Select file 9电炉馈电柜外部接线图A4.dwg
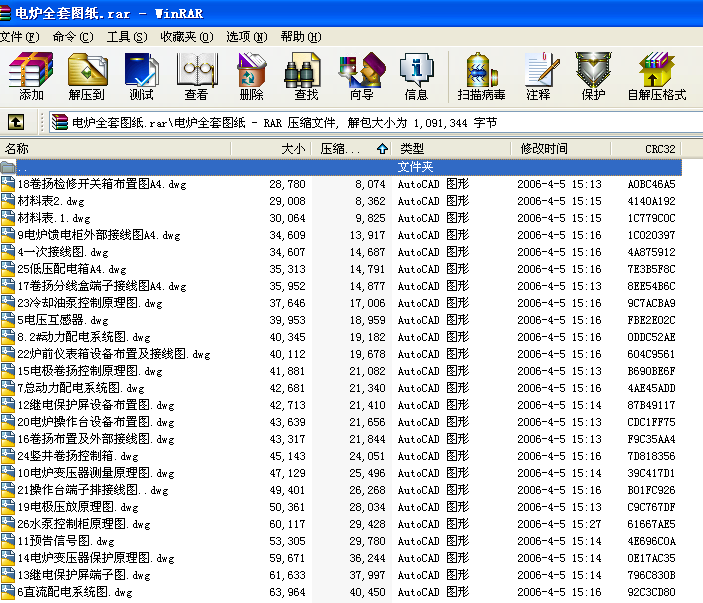 [99, 235]
